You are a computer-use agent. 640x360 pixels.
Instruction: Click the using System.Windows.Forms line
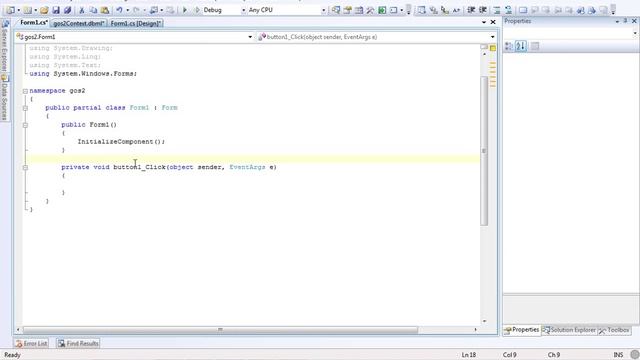[x=83, y=74]
